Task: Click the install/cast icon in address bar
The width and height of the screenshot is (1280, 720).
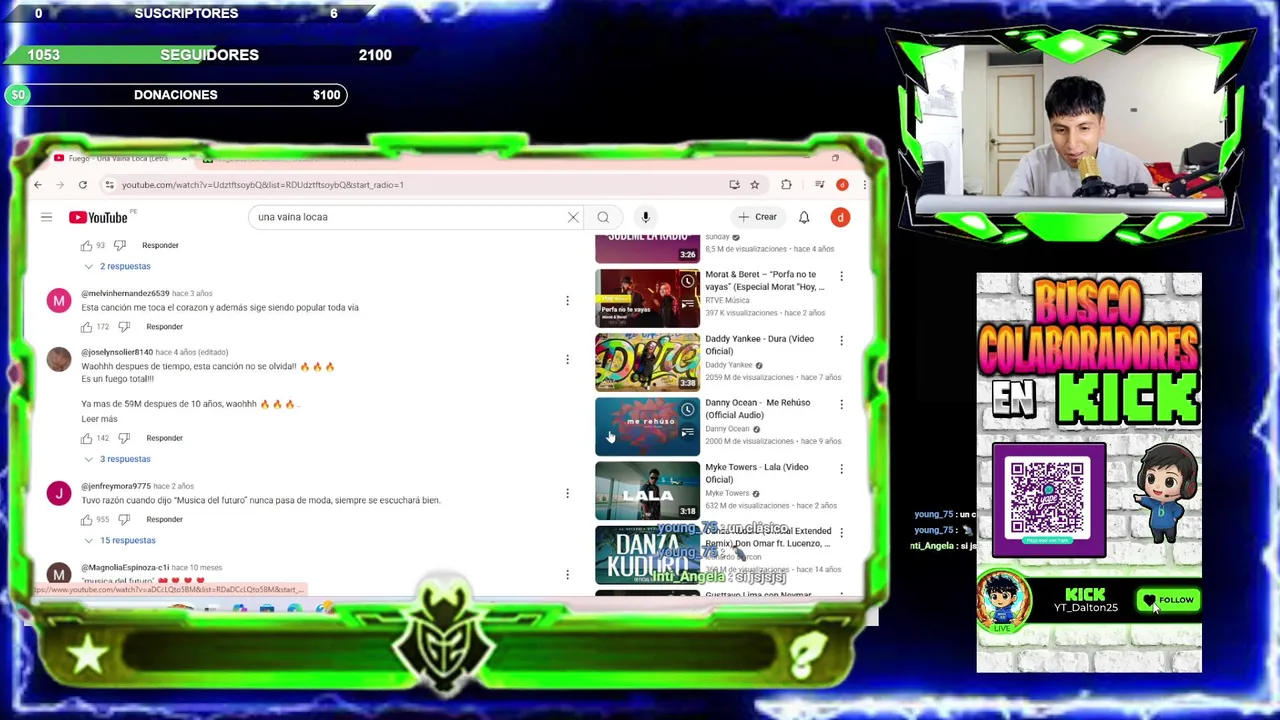Action: pos(735,185)
